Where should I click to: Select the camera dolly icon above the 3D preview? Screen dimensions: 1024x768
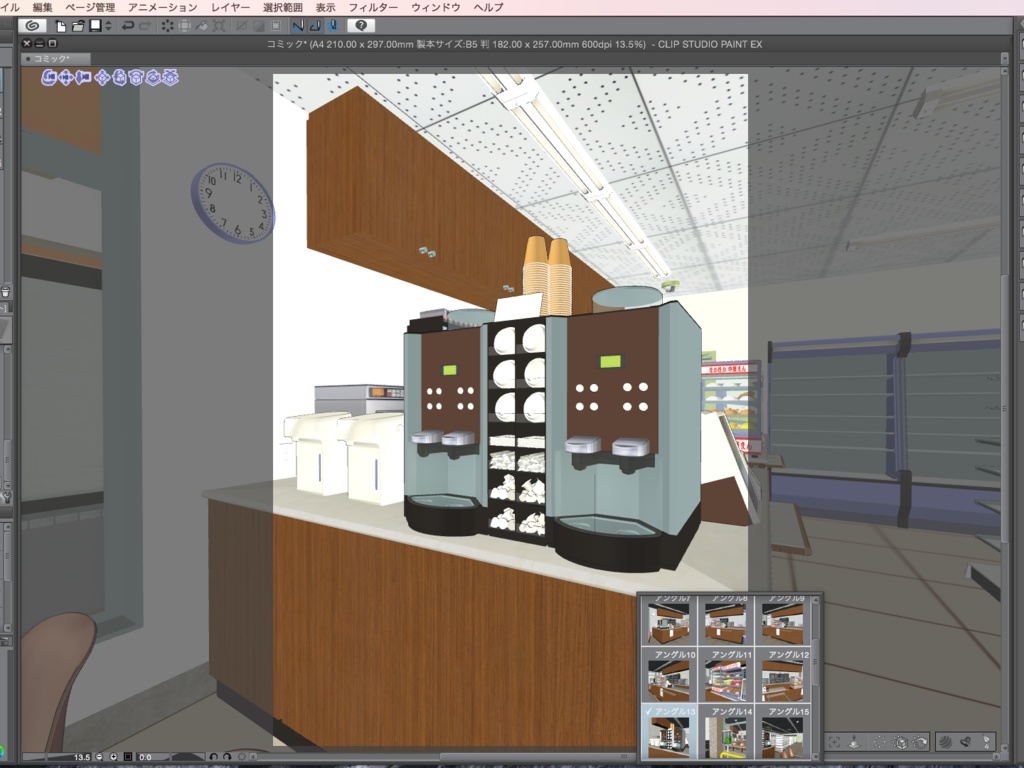(x=82, y=77)
